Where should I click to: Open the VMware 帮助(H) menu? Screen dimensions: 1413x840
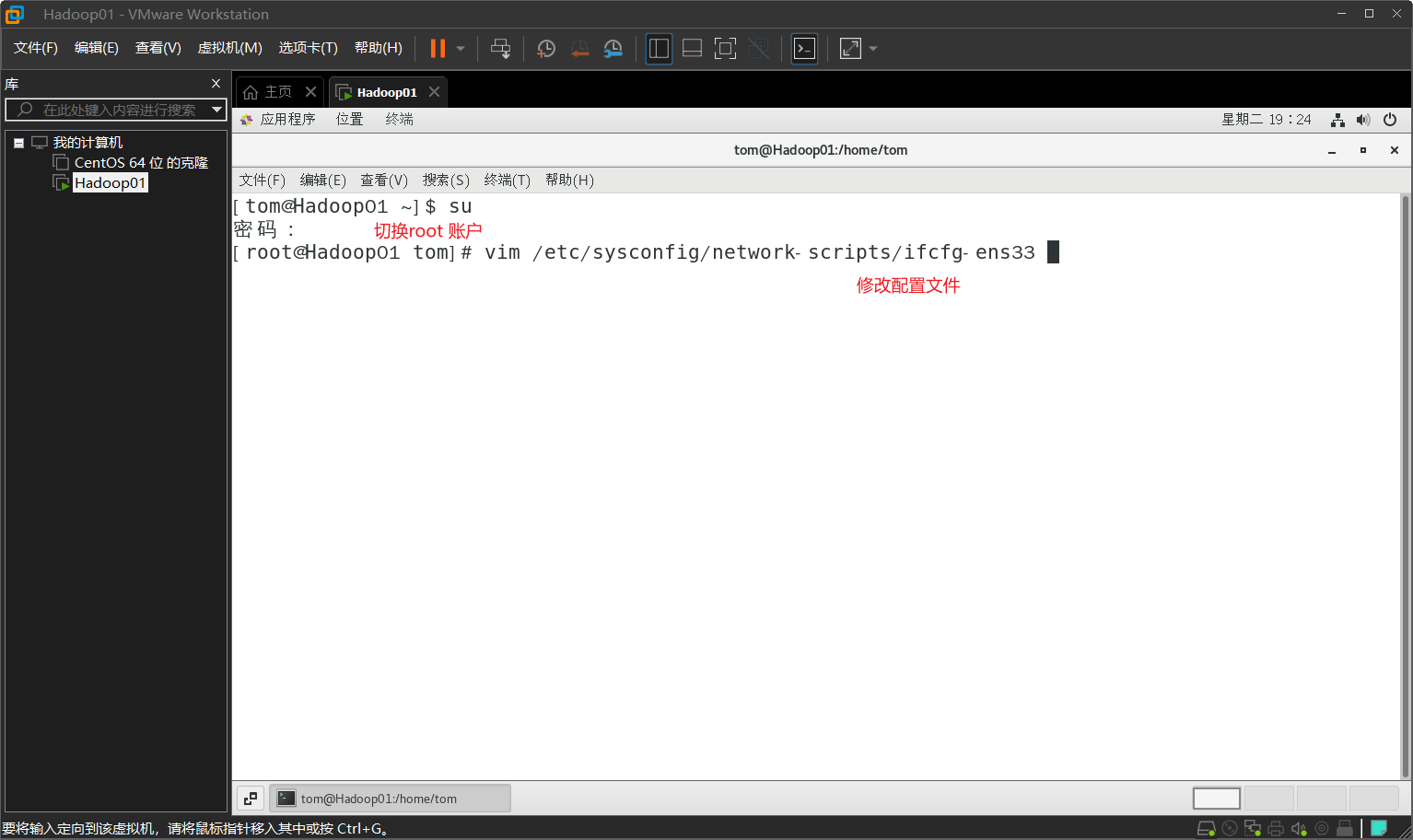coord(379,48)
